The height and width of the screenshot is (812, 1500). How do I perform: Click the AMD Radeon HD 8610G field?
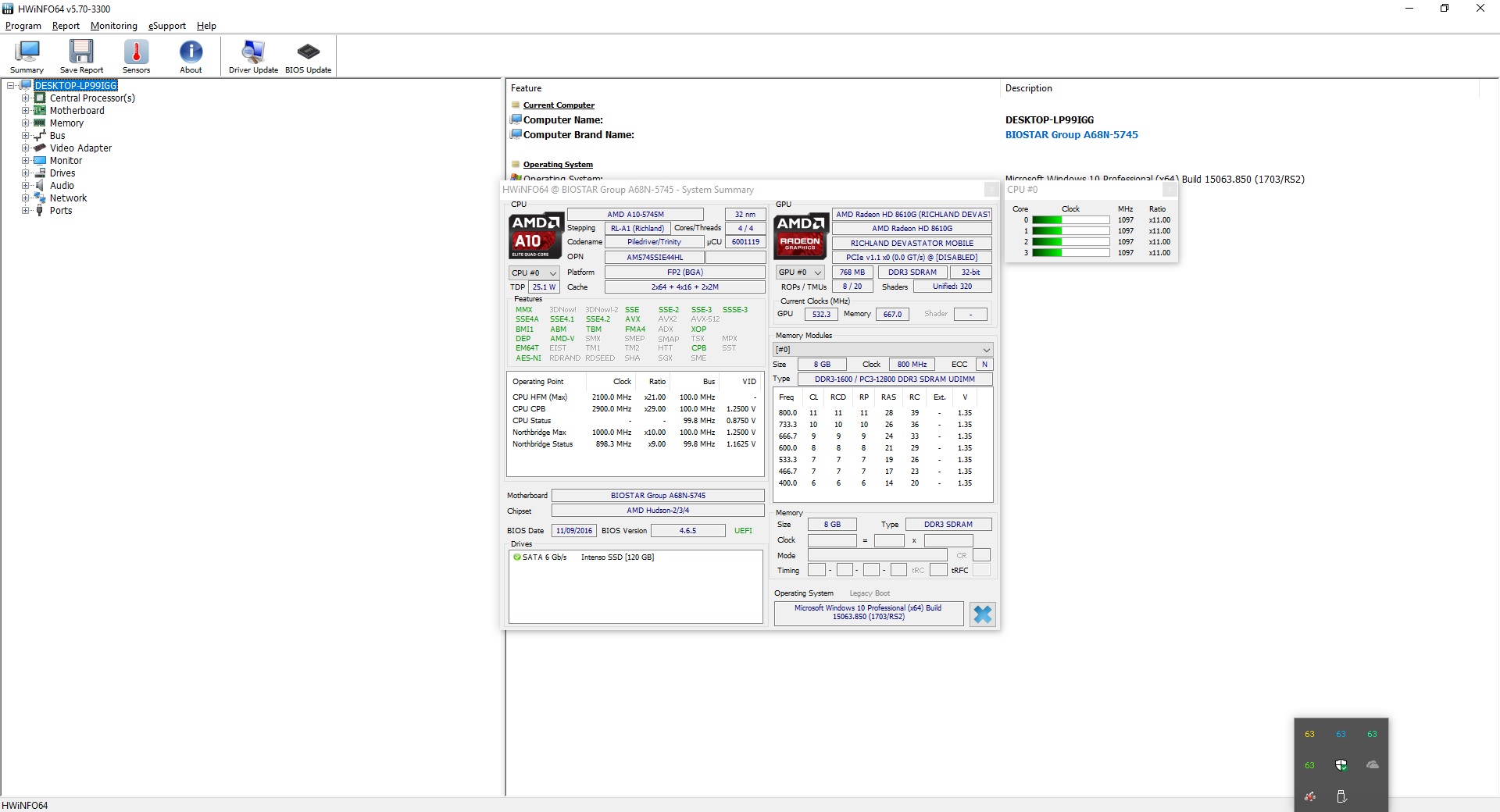[x=912, y=229]
